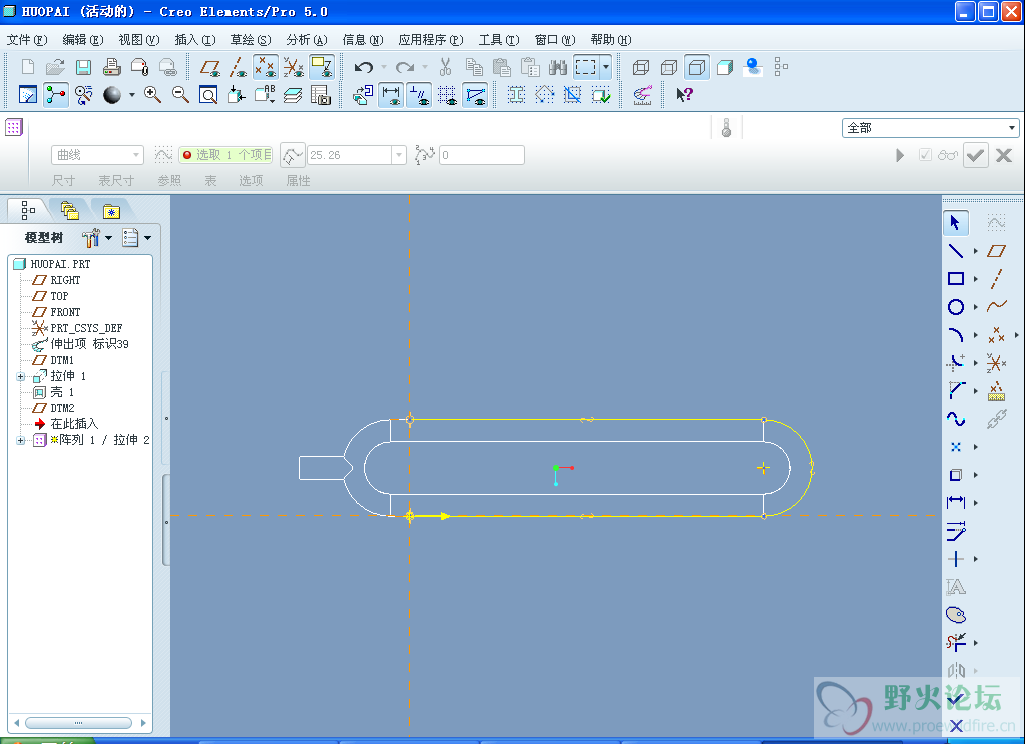Activate the arrow Select tool in the sketcher toolbar
Viewport: 1025px width, 744px height.
(x=956, y=223)
